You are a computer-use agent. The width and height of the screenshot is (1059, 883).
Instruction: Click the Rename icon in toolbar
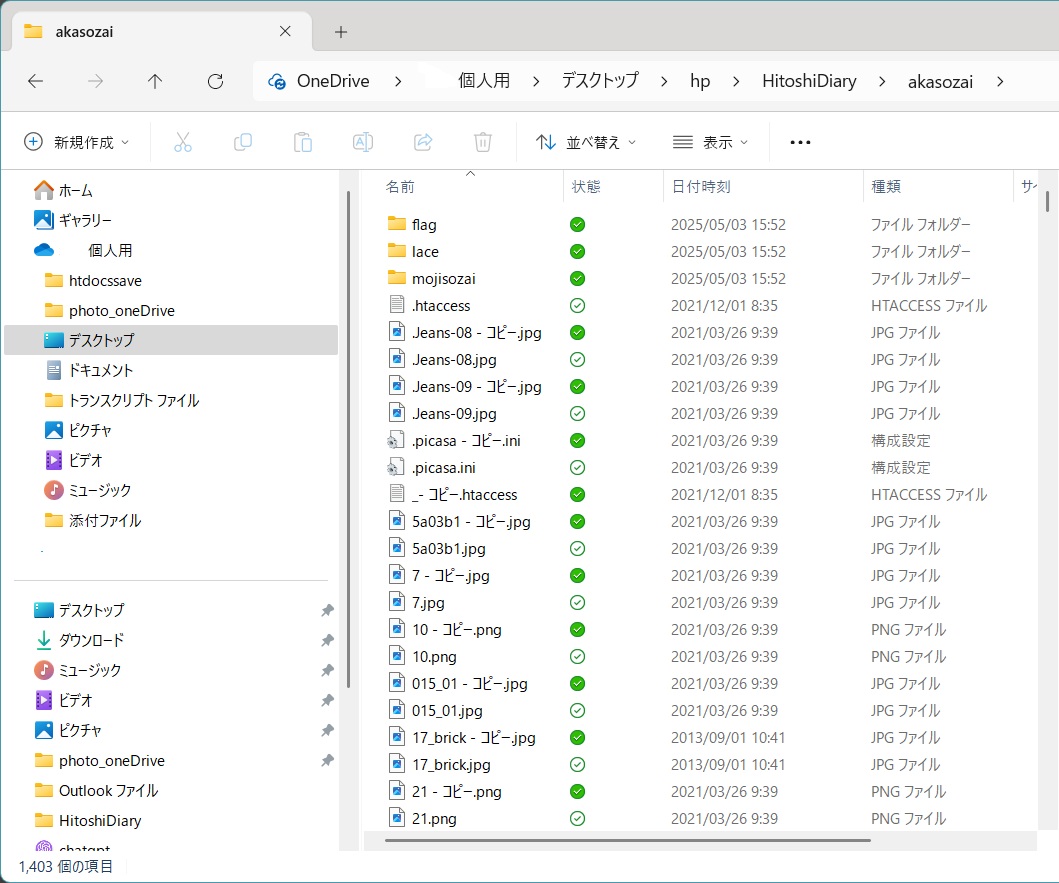click(362, 142)
